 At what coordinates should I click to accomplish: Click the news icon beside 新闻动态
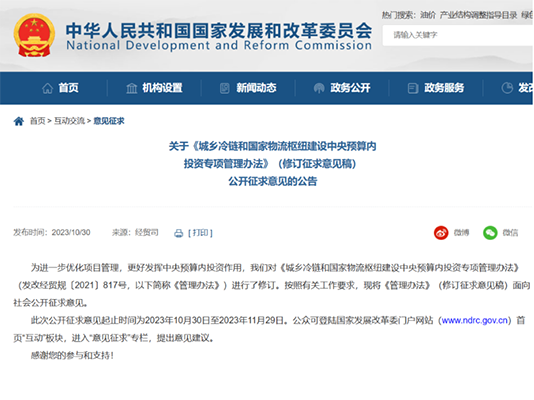click(225, 88)
